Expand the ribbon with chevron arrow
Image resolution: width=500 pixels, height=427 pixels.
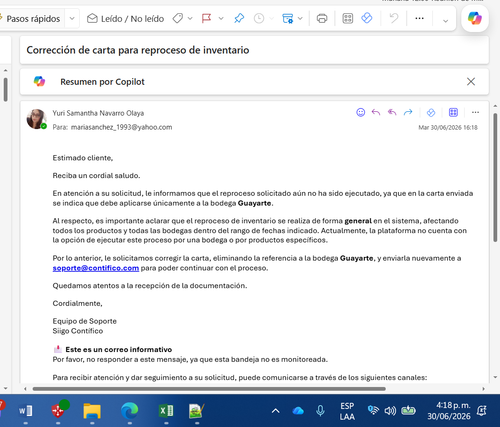click(445, 21)
